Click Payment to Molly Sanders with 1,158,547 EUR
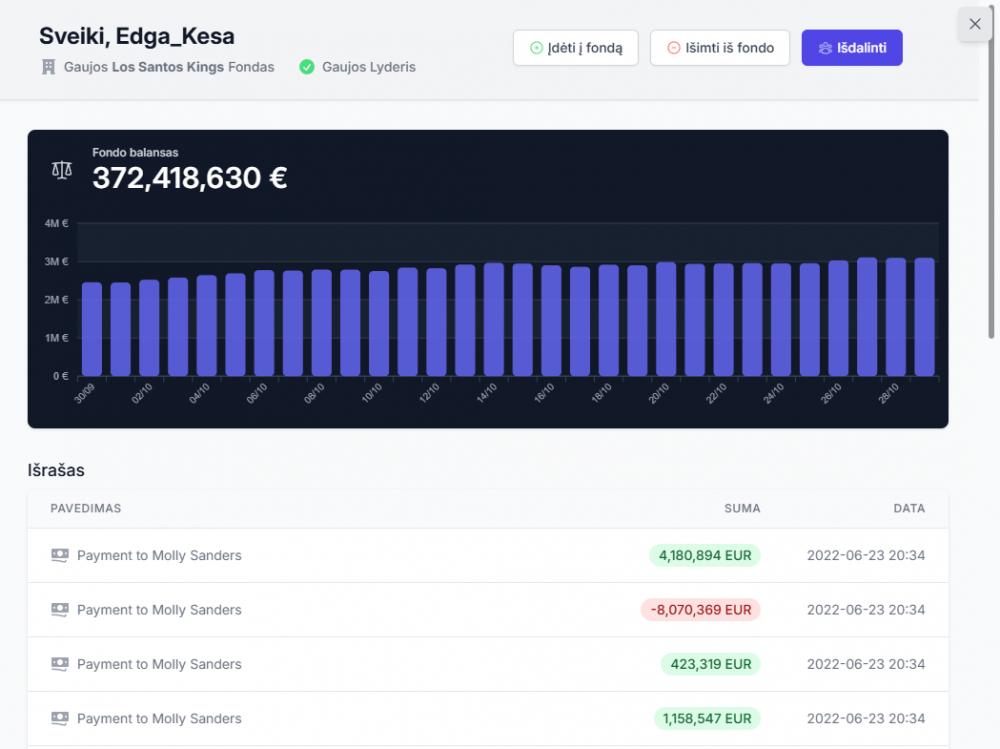 pos(159,718)
